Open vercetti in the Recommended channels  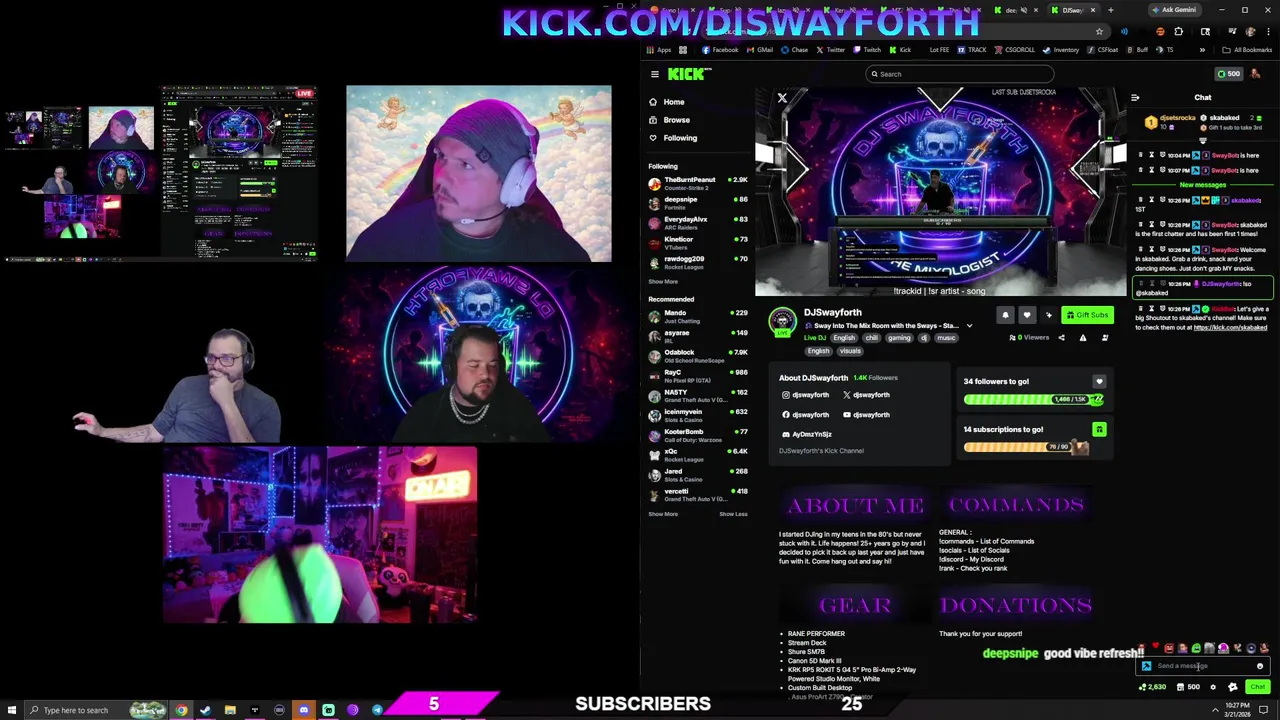698,494
